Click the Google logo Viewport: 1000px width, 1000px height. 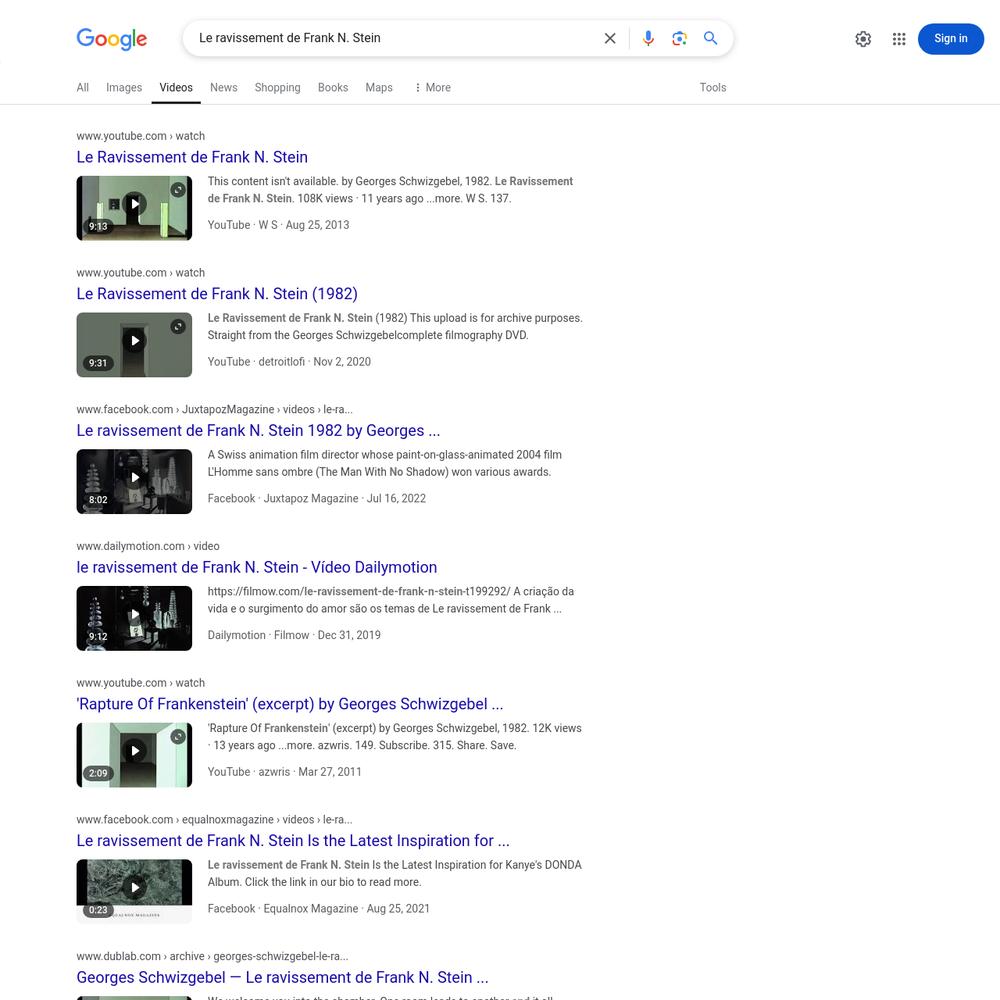112,38
